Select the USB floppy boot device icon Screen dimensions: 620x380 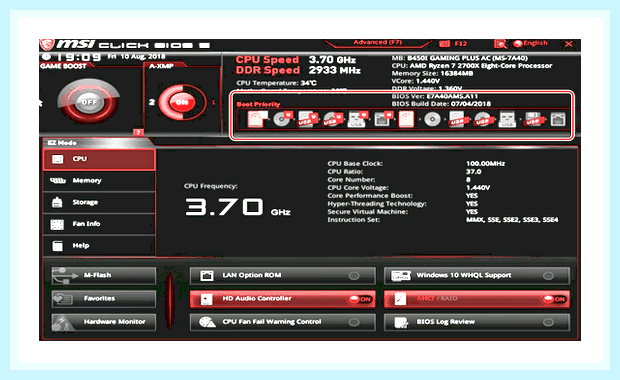click(x=533, y=119)
